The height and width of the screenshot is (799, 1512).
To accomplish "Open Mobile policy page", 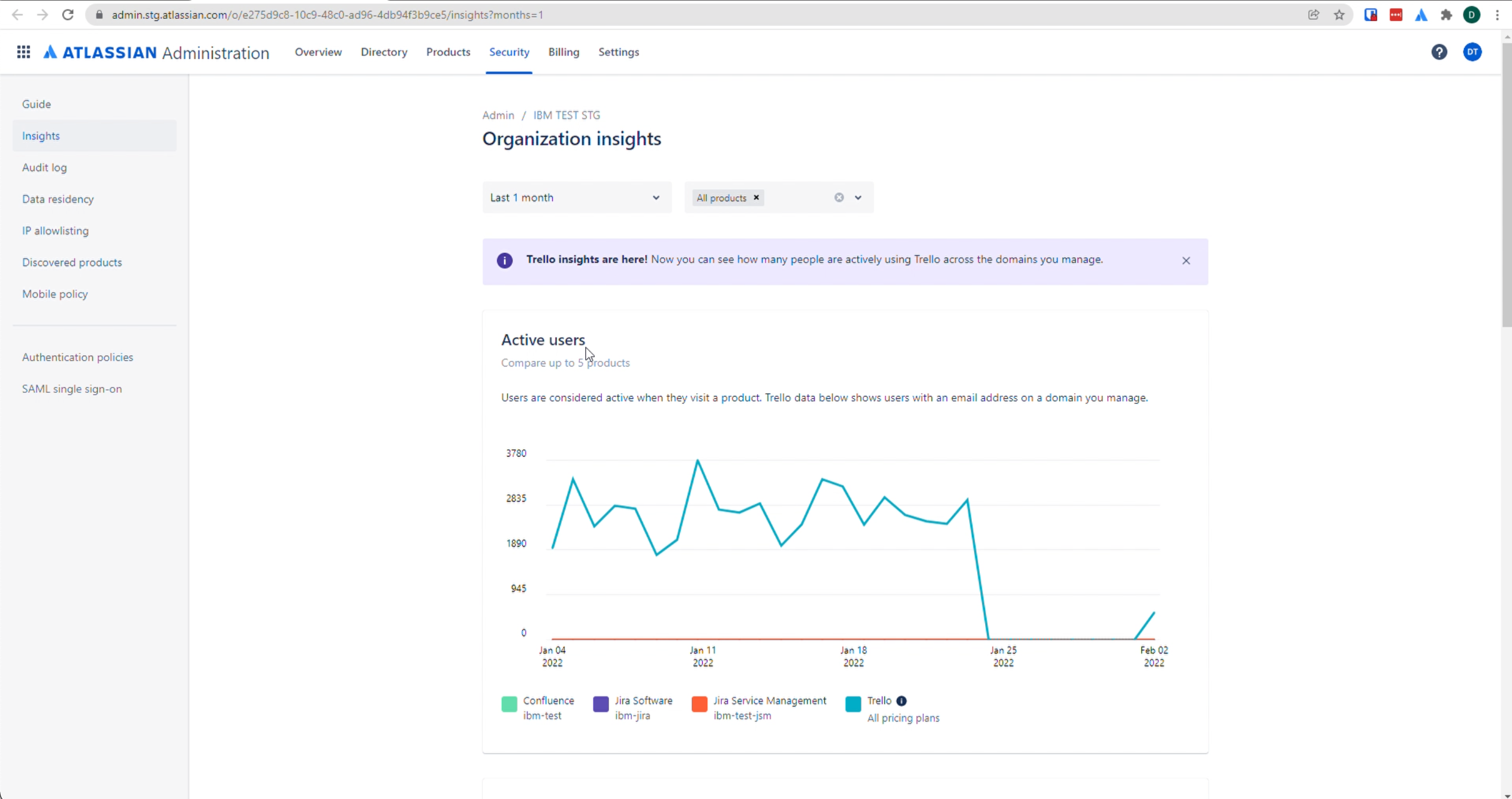I will click(95, 294).
